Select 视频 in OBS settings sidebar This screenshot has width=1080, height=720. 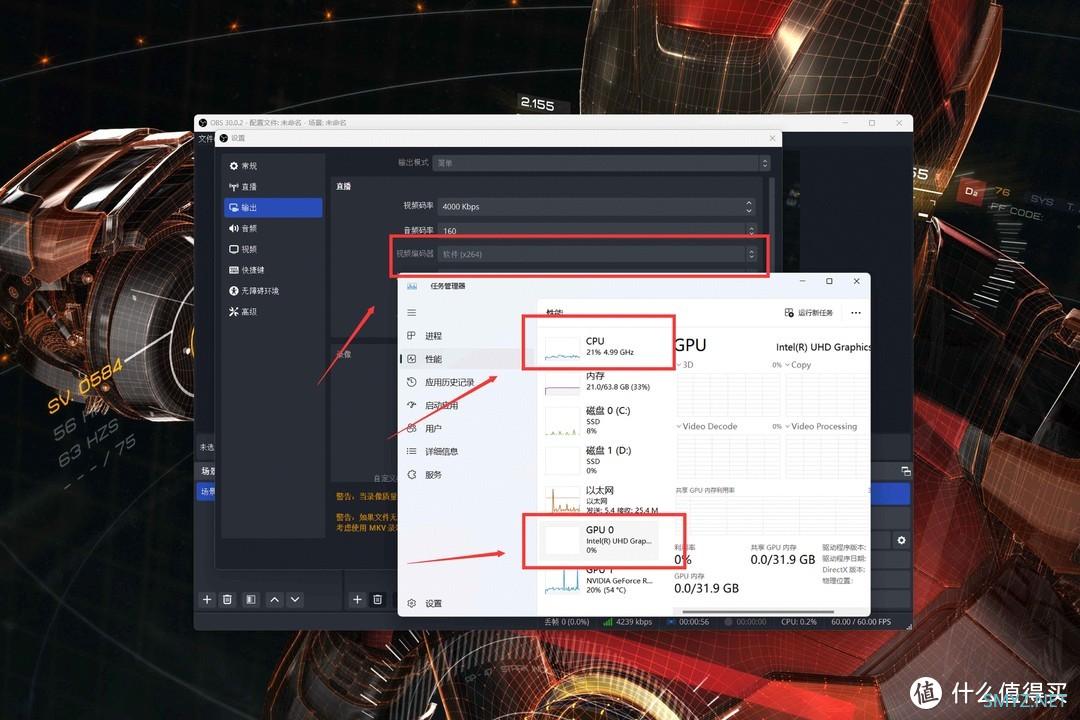coord(273,249)
